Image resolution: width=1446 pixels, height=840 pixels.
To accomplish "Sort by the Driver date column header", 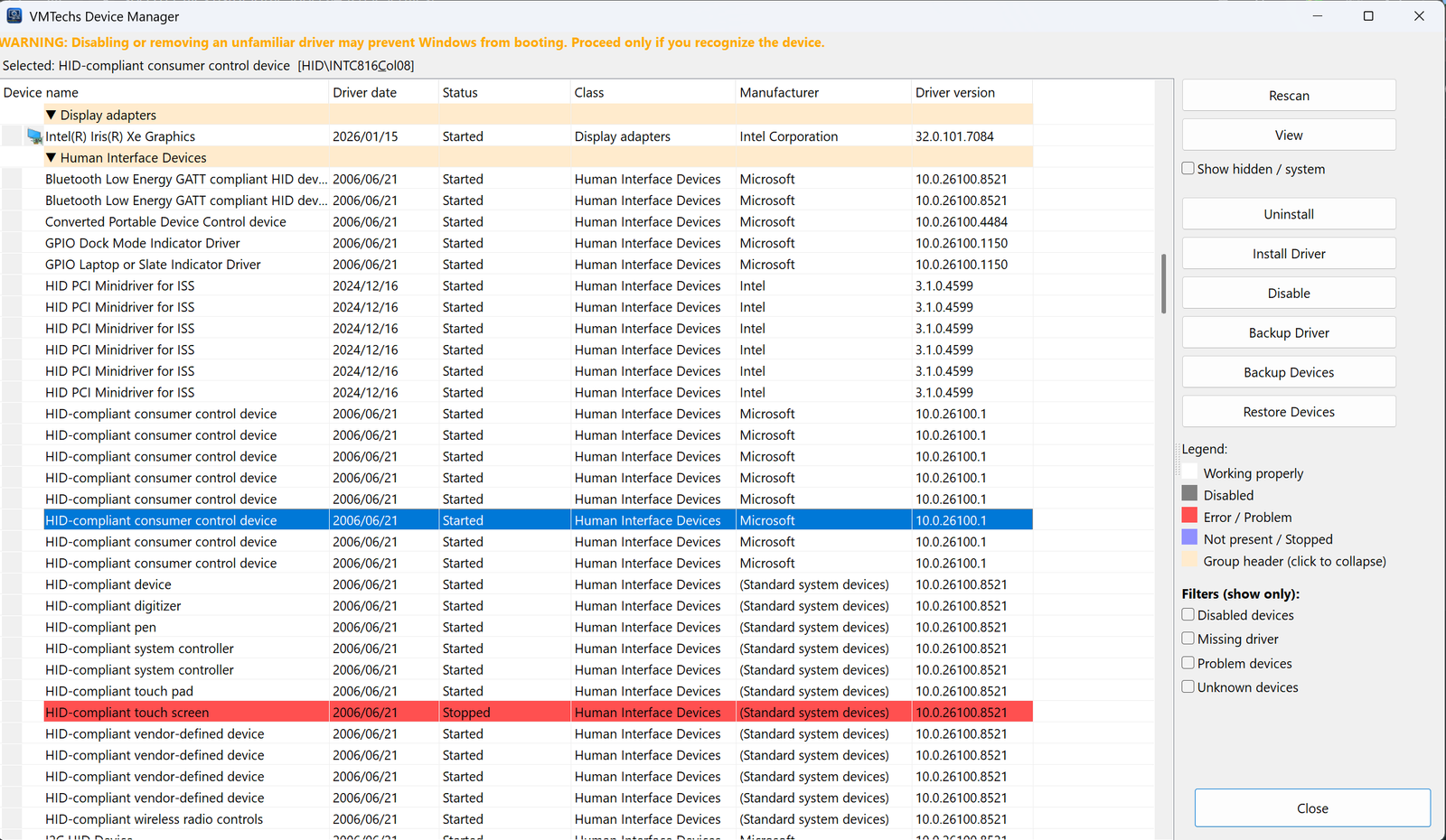I will [x=384, y=92].
